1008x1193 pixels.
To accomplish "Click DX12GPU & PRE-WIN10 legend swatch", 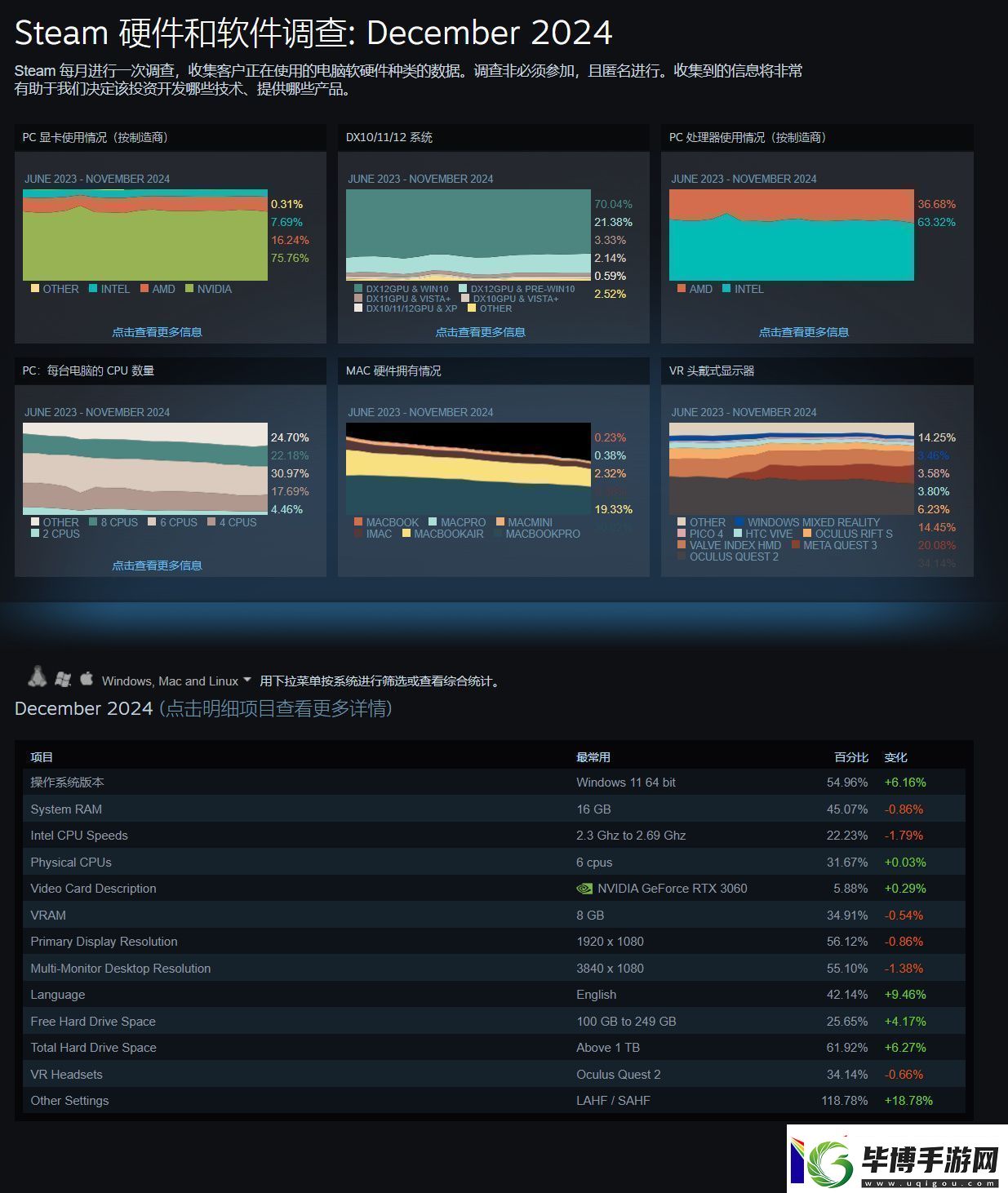I will [463, 288].
